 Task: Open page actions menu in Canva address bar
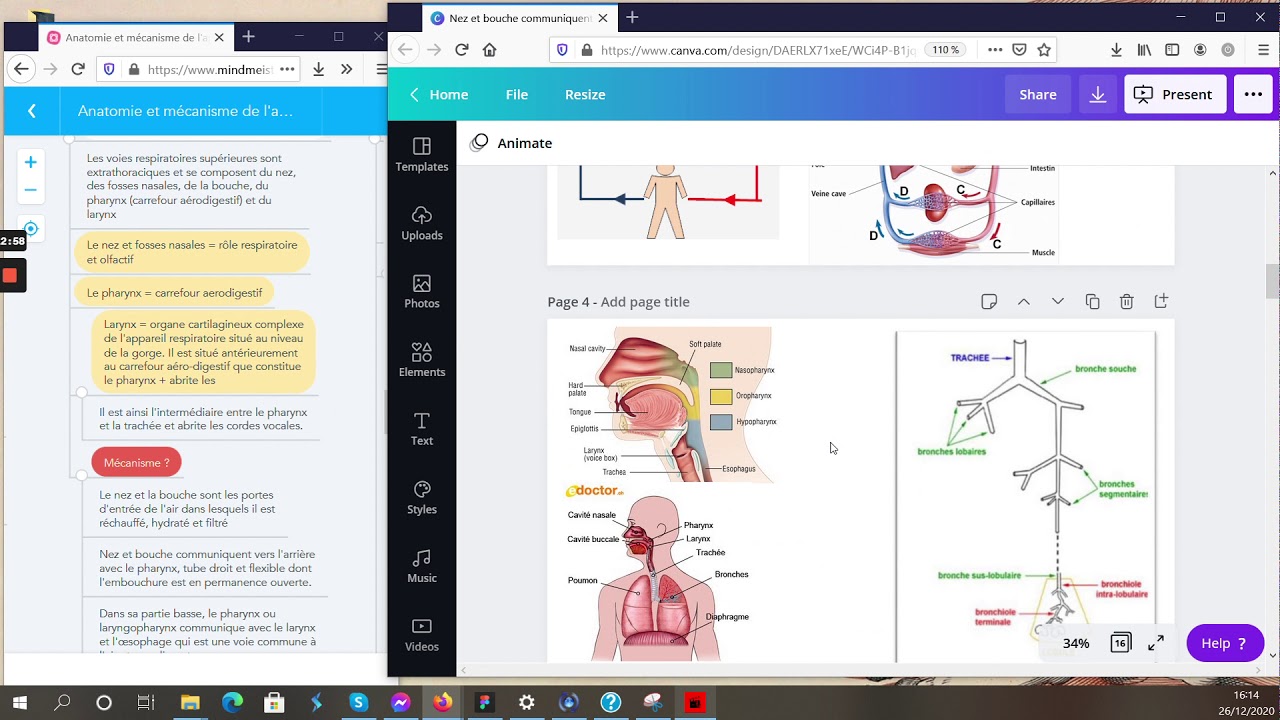tap(995, 49)
